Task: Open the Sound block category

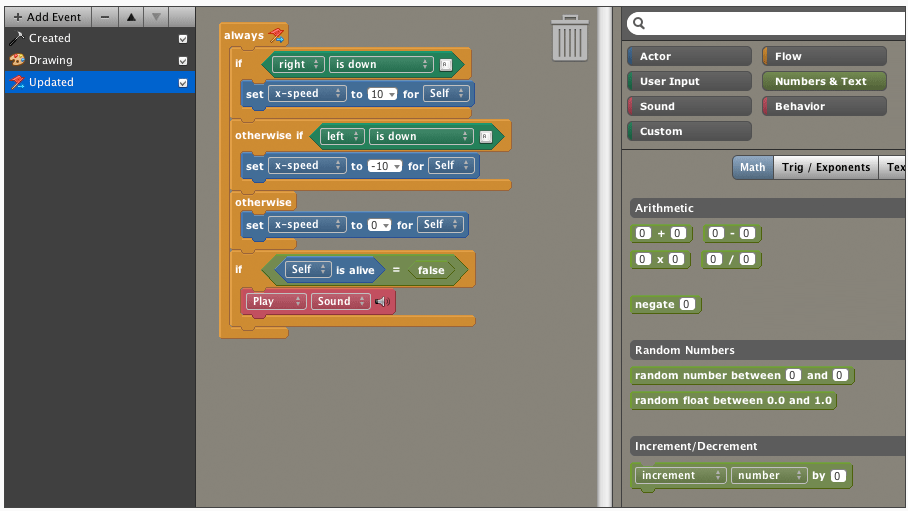Action: coord(690,106)
